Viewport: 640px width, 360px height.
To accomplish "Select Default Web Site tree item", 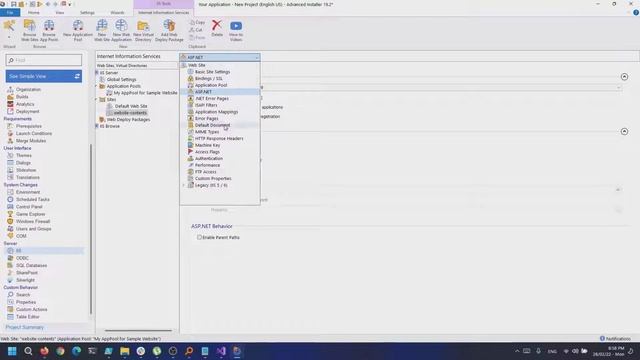I will 131,106.
